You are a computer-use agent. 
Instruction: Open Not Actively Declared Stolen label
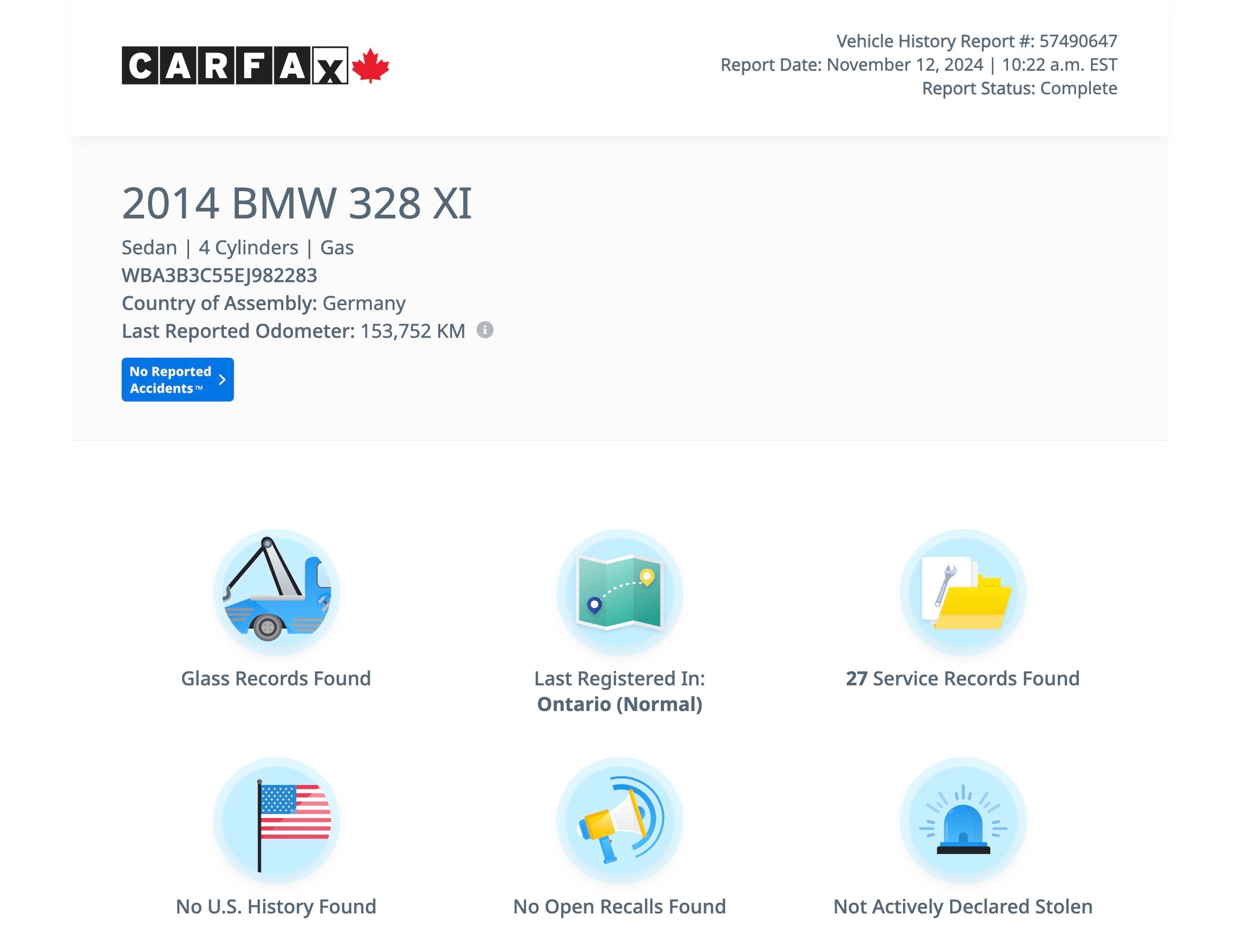point(963,906)
